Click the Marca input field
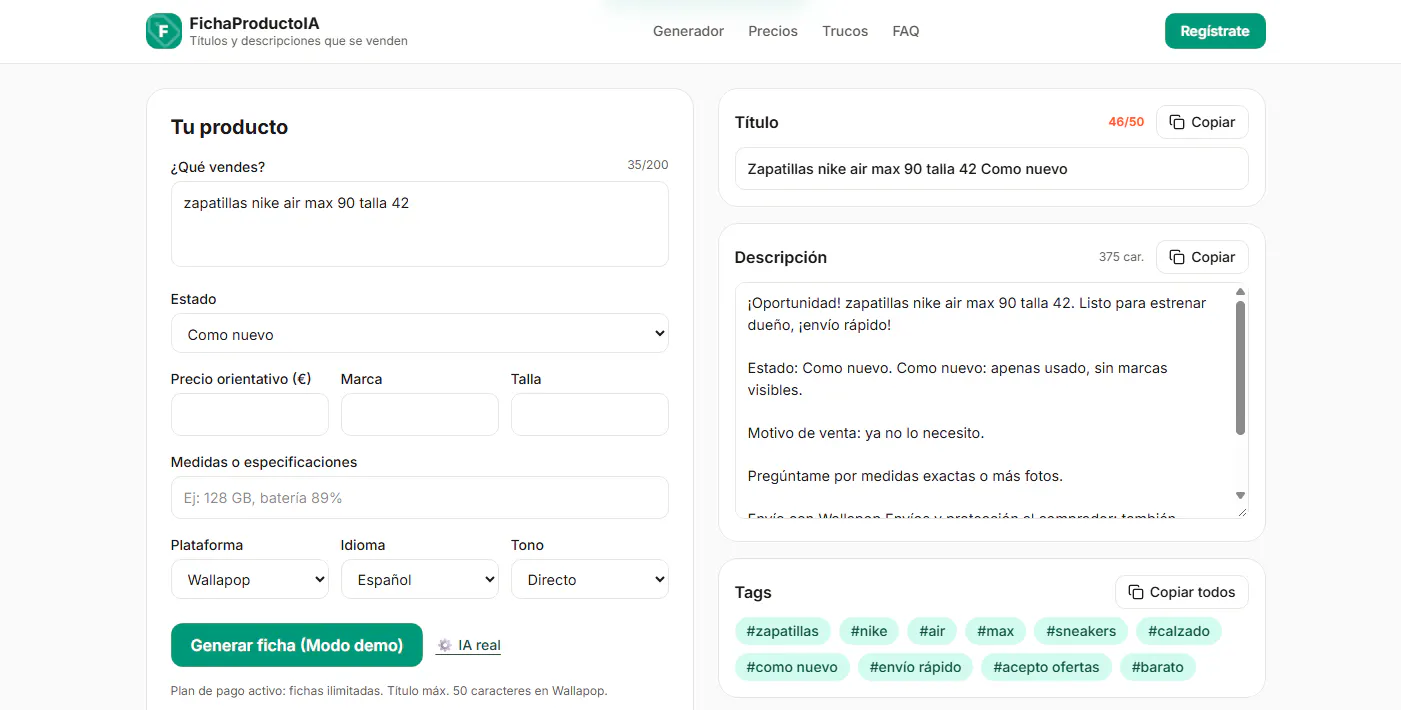 click(420, 414)
